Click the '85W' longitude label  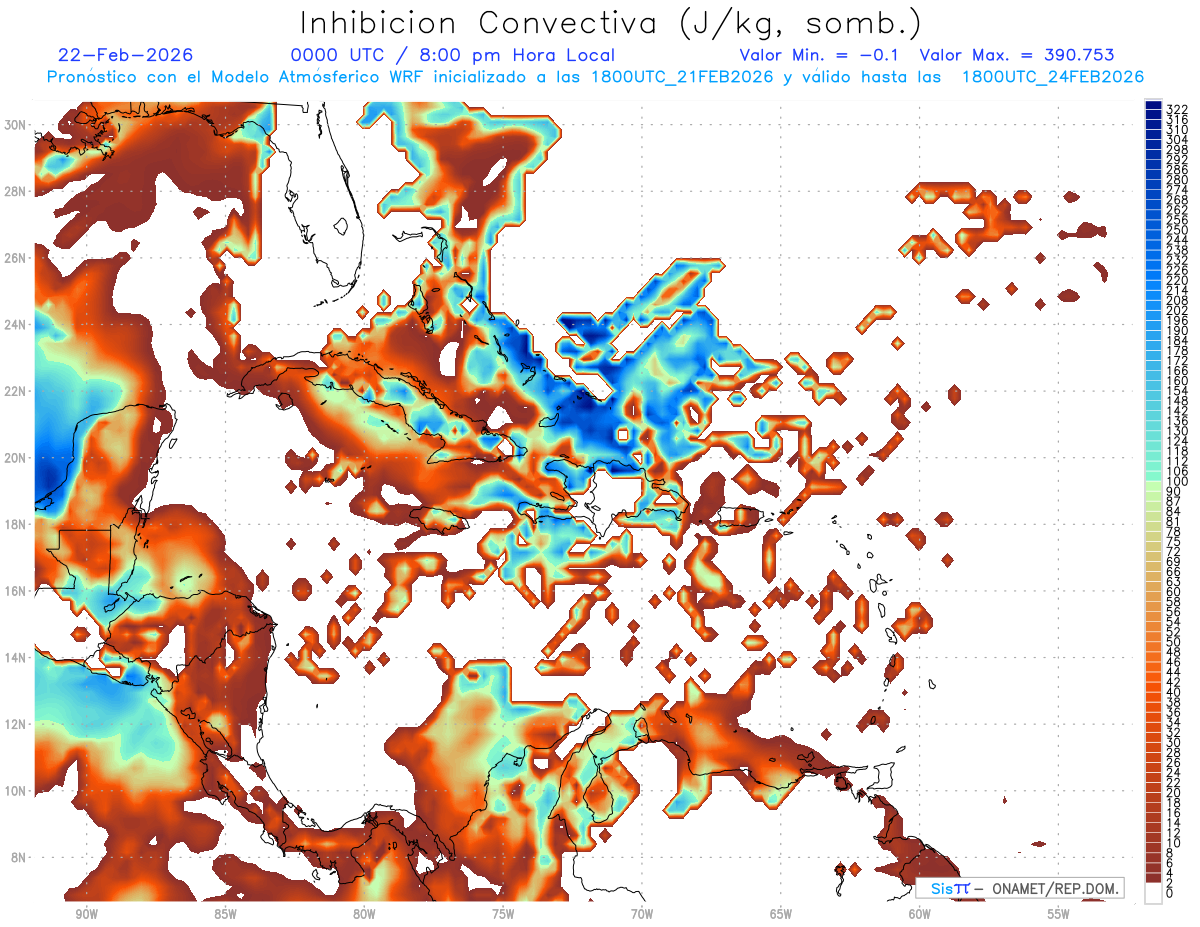tap(225, 914)
